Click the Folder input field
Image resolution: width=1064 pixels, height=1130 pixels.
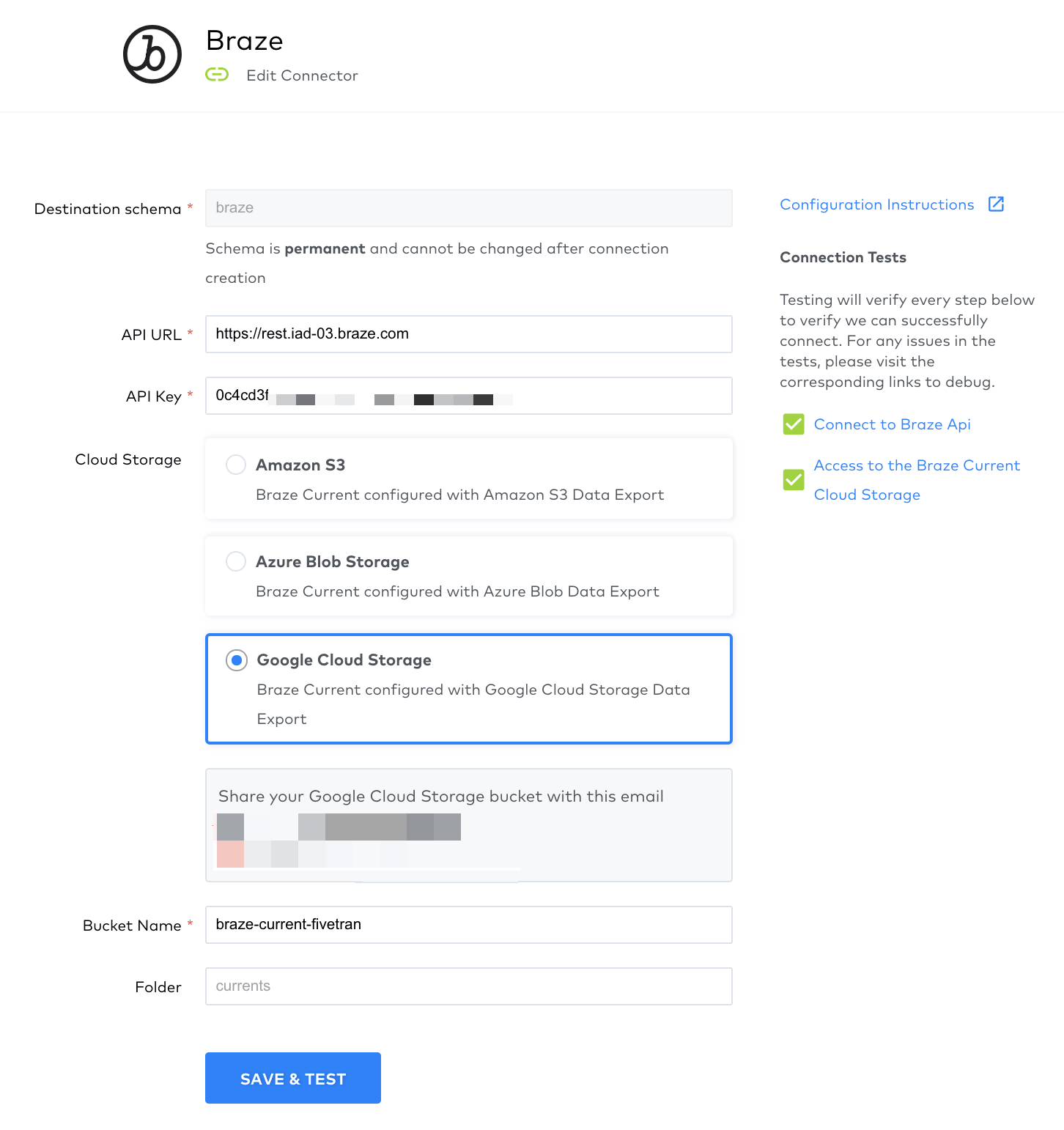click(x=469, y=986)
